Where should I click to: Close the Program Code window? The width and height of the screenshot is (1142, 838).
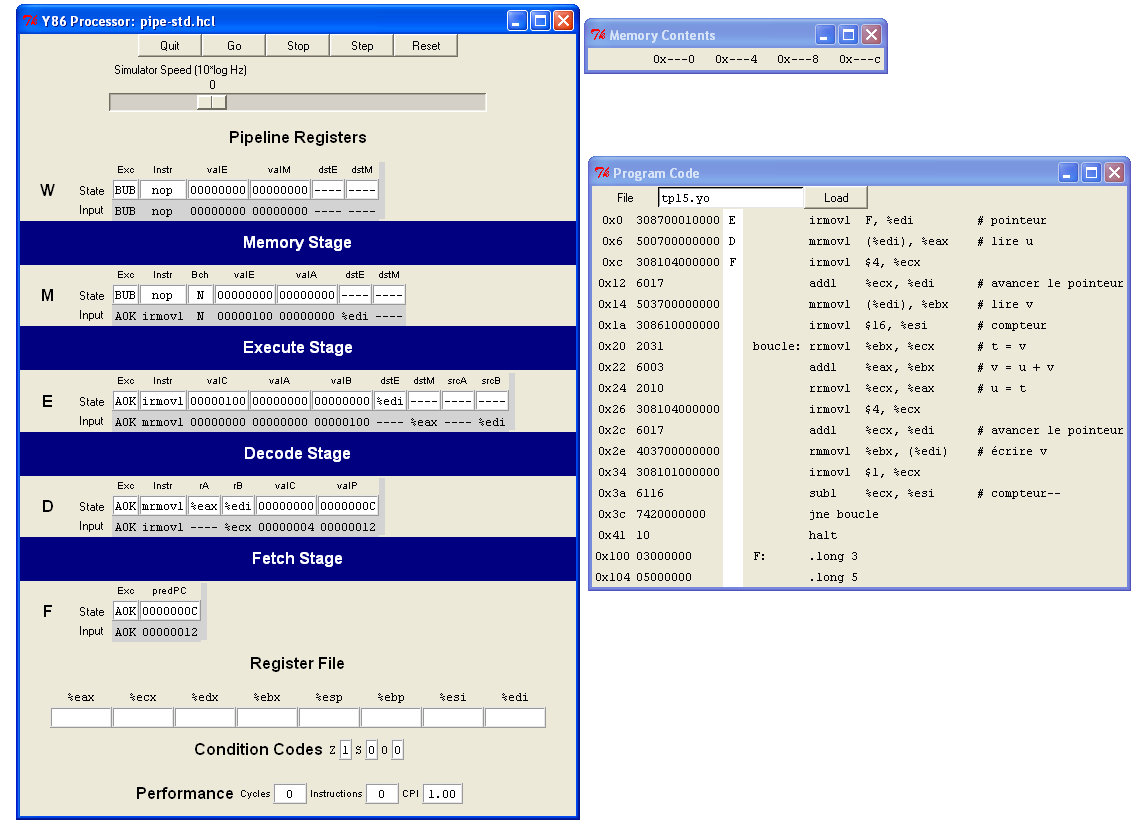pyautogui.click(x=1114, y=173)
